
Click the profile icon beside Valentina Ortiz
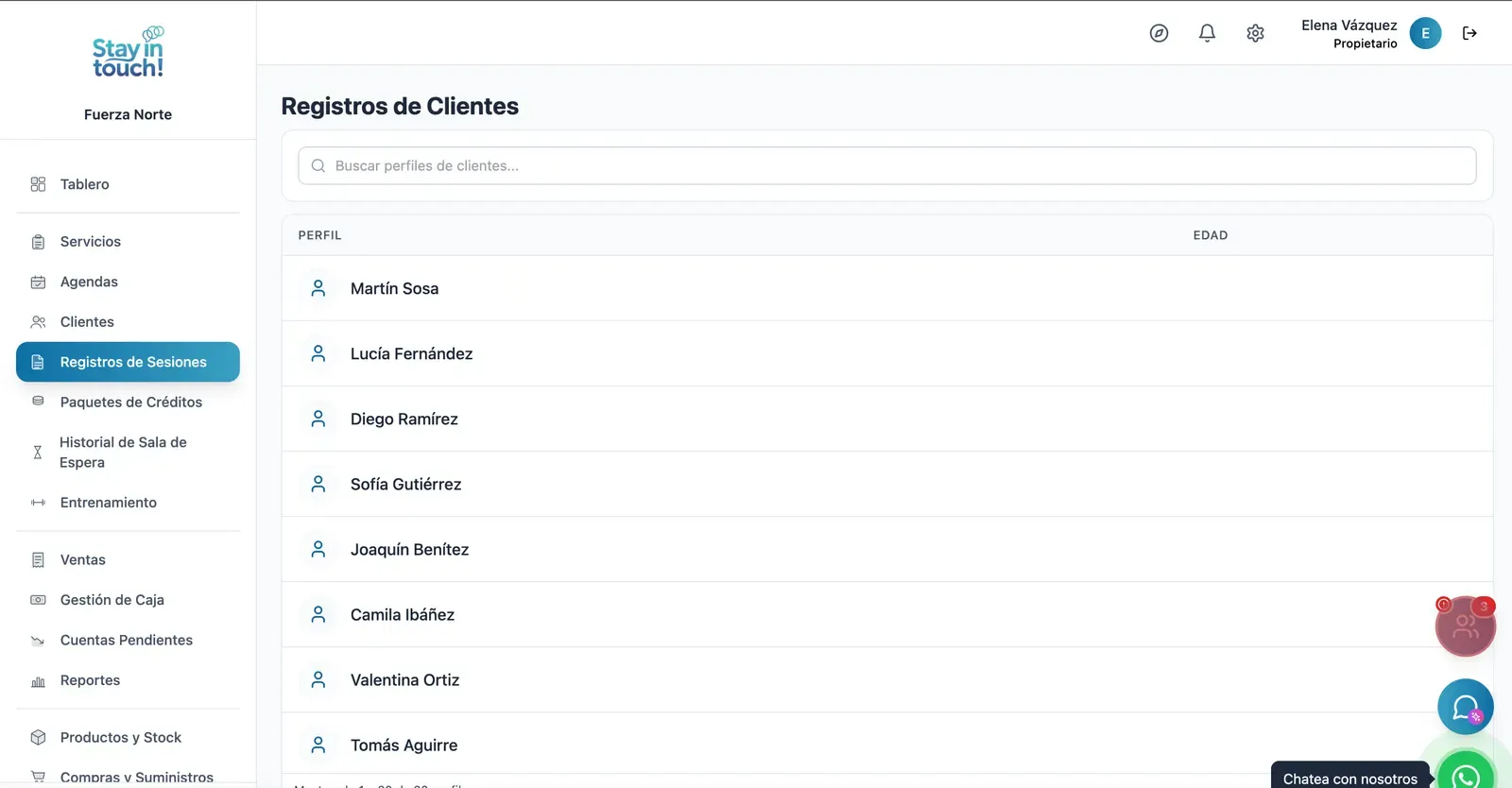318,679
